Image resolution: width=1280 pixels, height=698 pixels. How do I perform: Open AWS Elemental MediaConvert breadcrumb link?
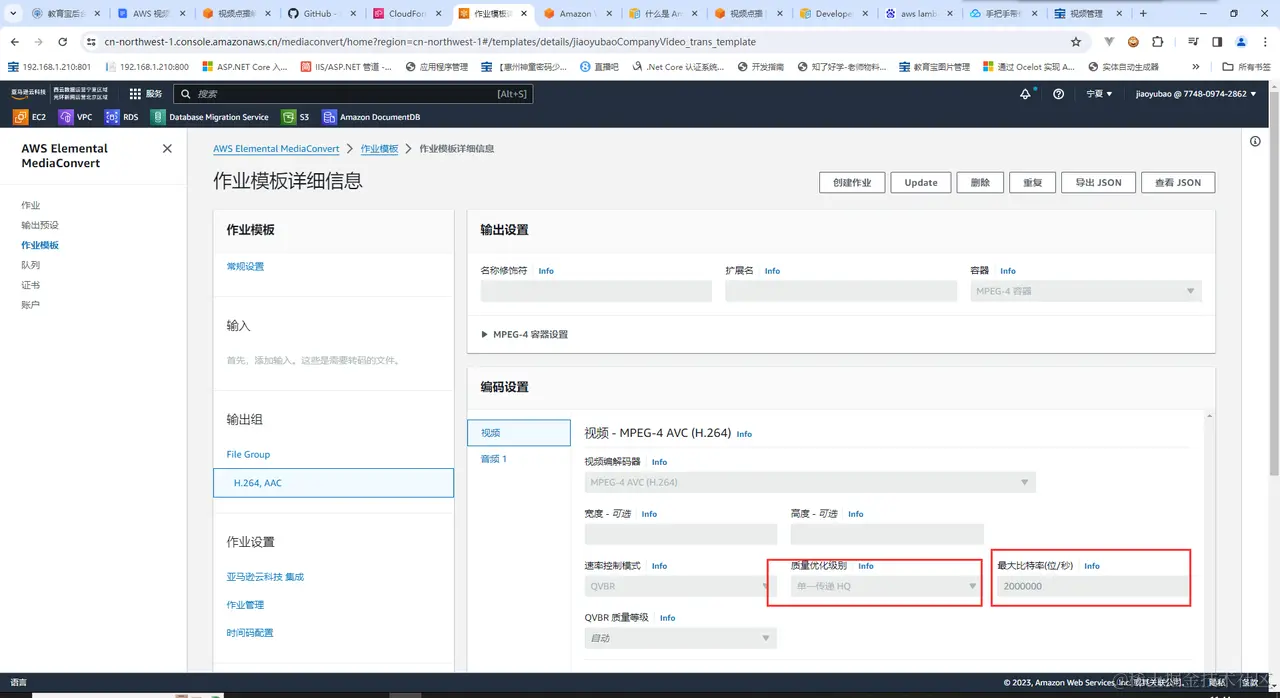click(x=276, y=149)
